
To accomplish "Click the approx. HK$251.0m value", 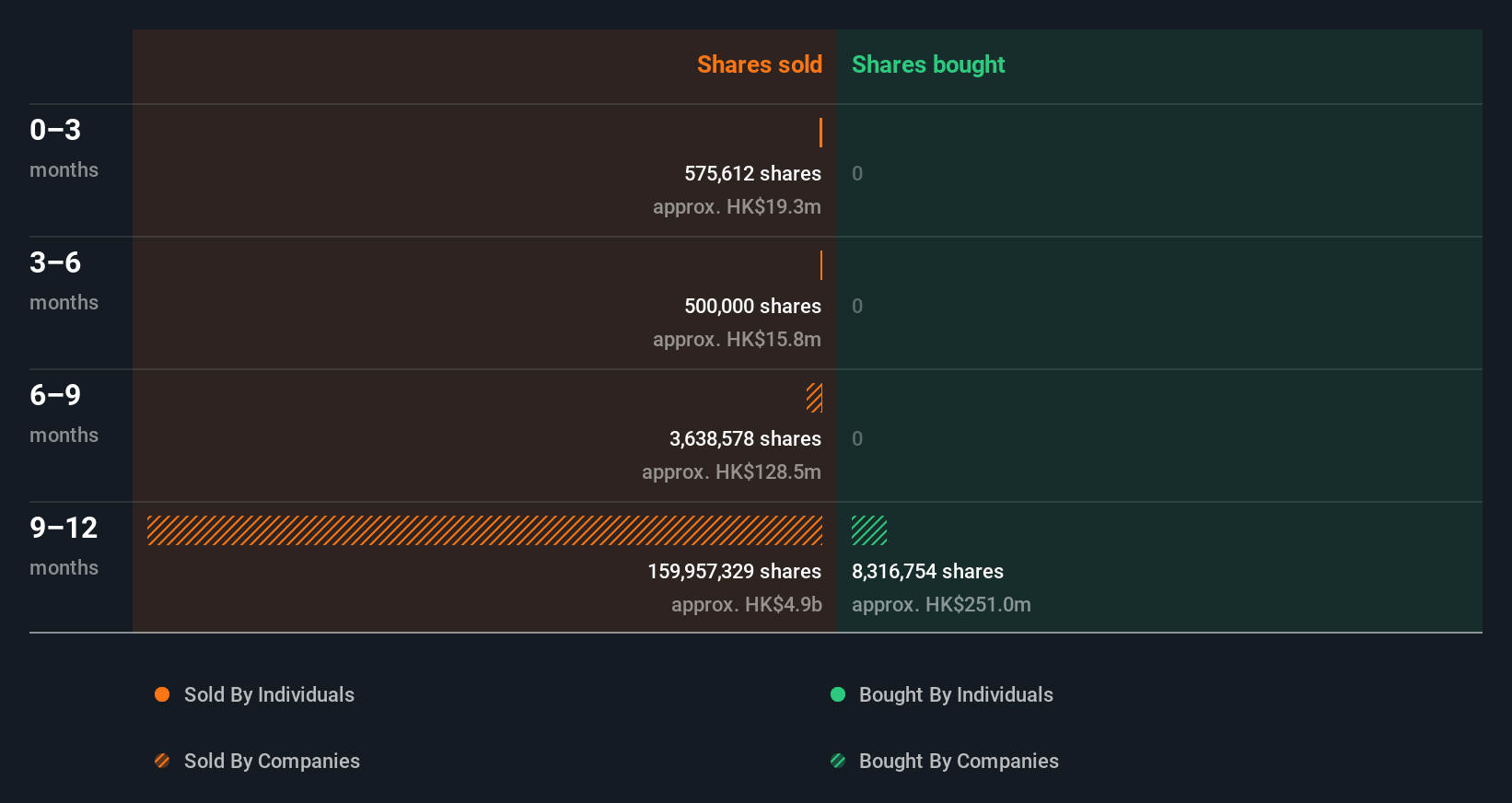I will click(941, 604).
